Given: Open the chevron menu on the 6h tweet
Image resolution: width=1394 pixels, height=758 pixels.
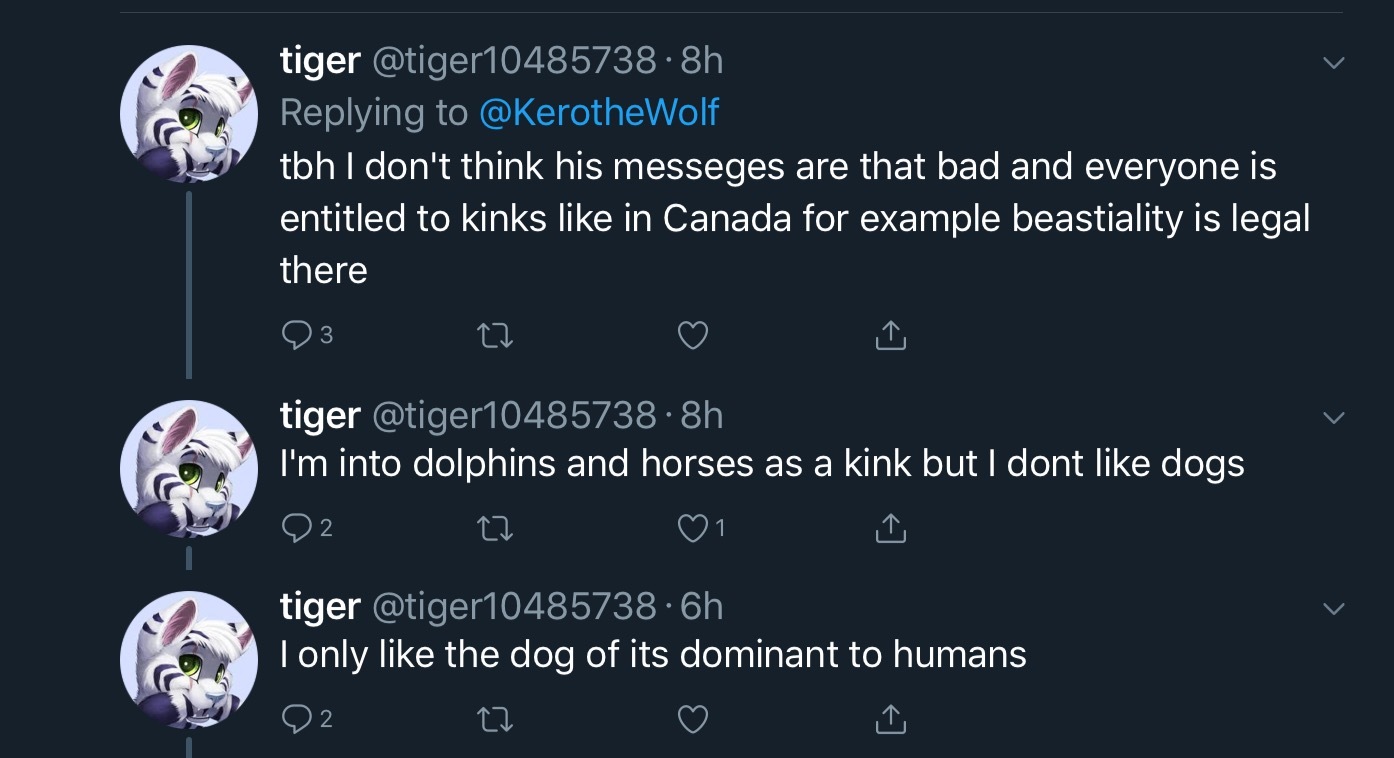Looking at the screenshot, I should point(1333,608).
